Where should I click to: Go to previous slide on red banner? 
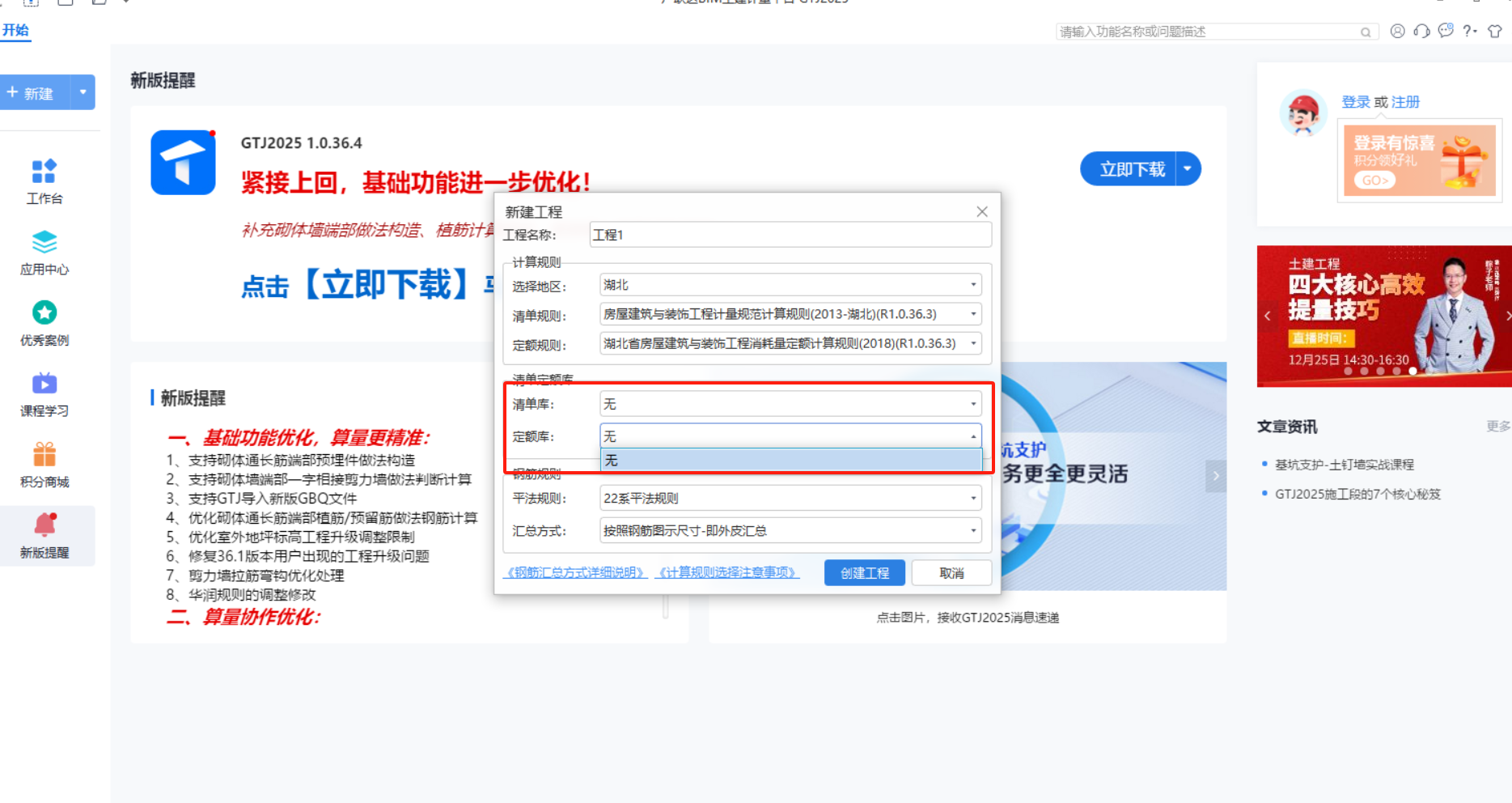point(1268,316)
